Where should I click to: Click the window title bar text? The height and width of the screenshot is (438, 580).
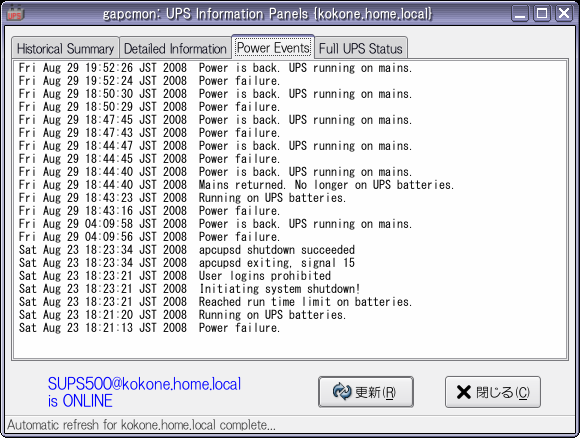coord(267,14)
